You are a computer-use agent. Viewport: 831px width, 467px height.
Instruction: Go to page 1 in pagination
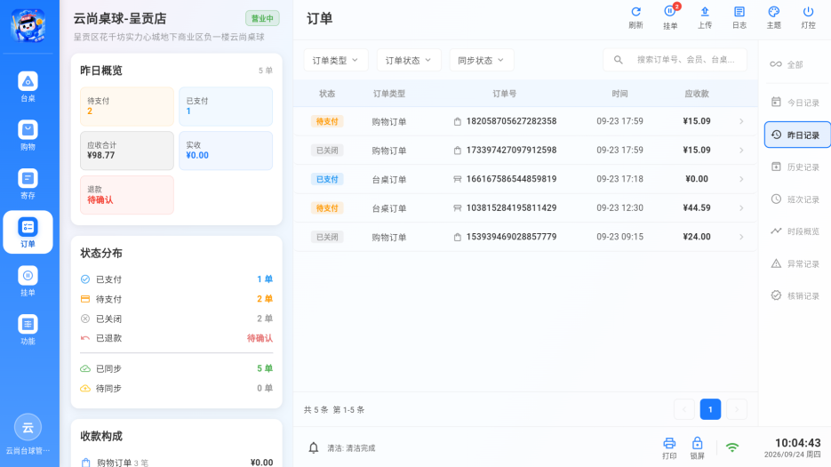click(710, 409)
